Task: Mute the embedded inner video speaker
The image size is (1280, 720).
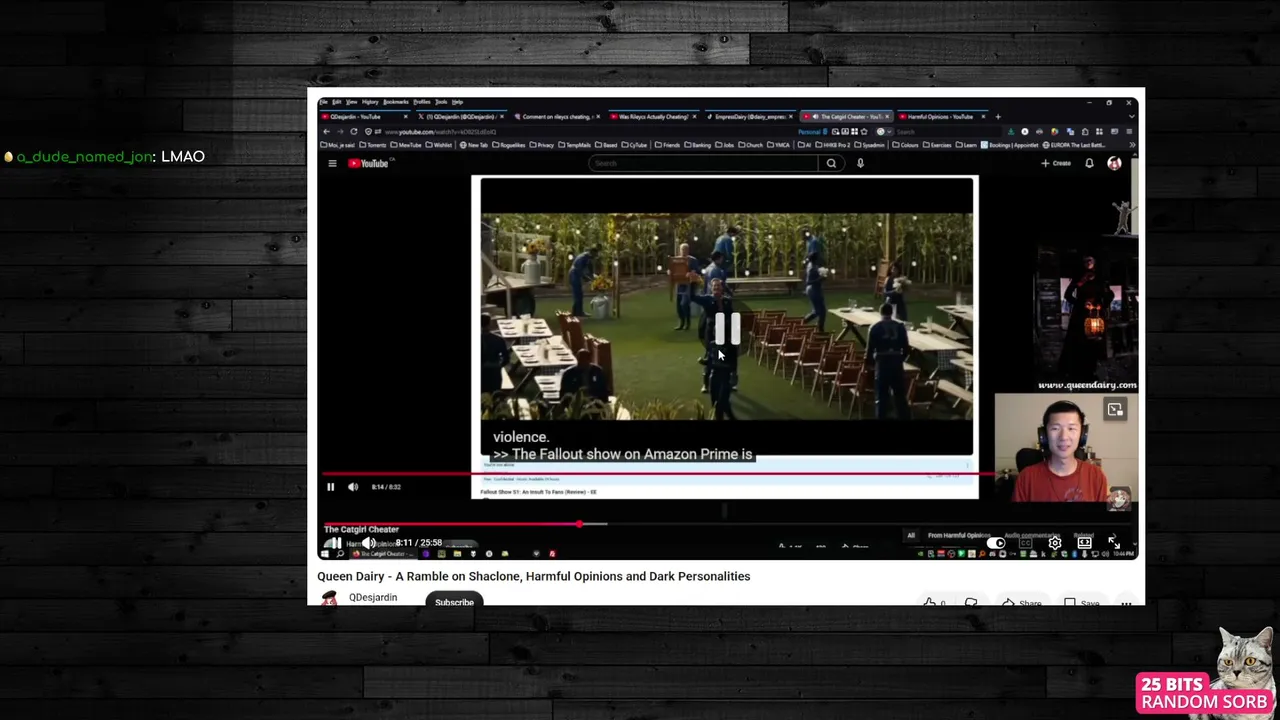Action: tap(353, 487)
